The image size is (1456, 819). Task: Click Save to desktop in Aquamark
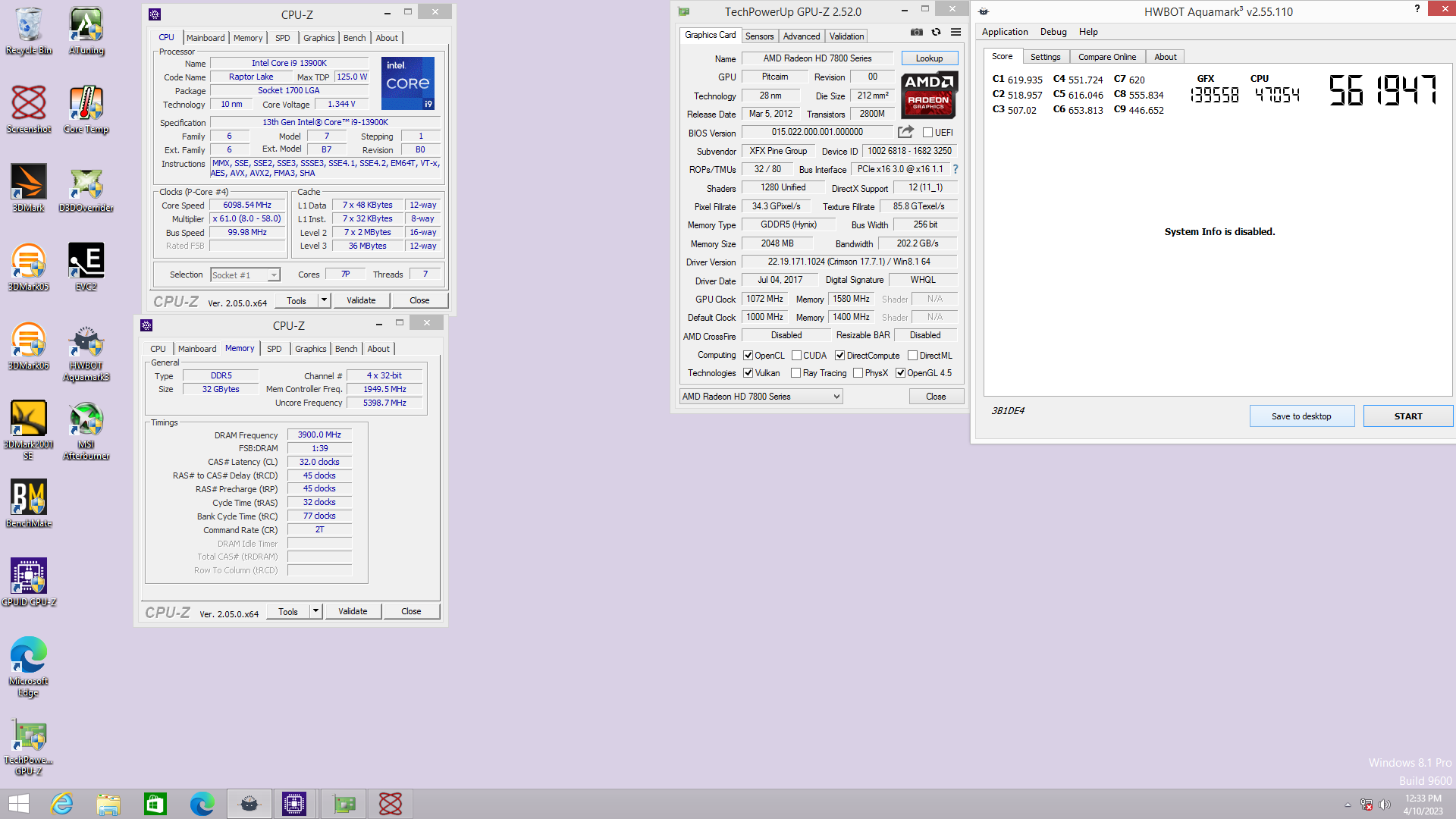point(1301,416)
